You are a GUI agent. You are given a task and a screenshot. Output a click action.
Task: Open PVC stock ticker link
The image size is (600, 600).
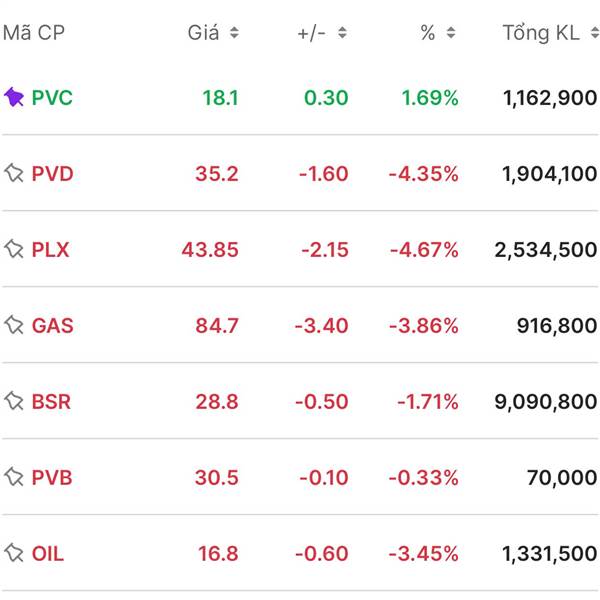(x=52, y=98)
